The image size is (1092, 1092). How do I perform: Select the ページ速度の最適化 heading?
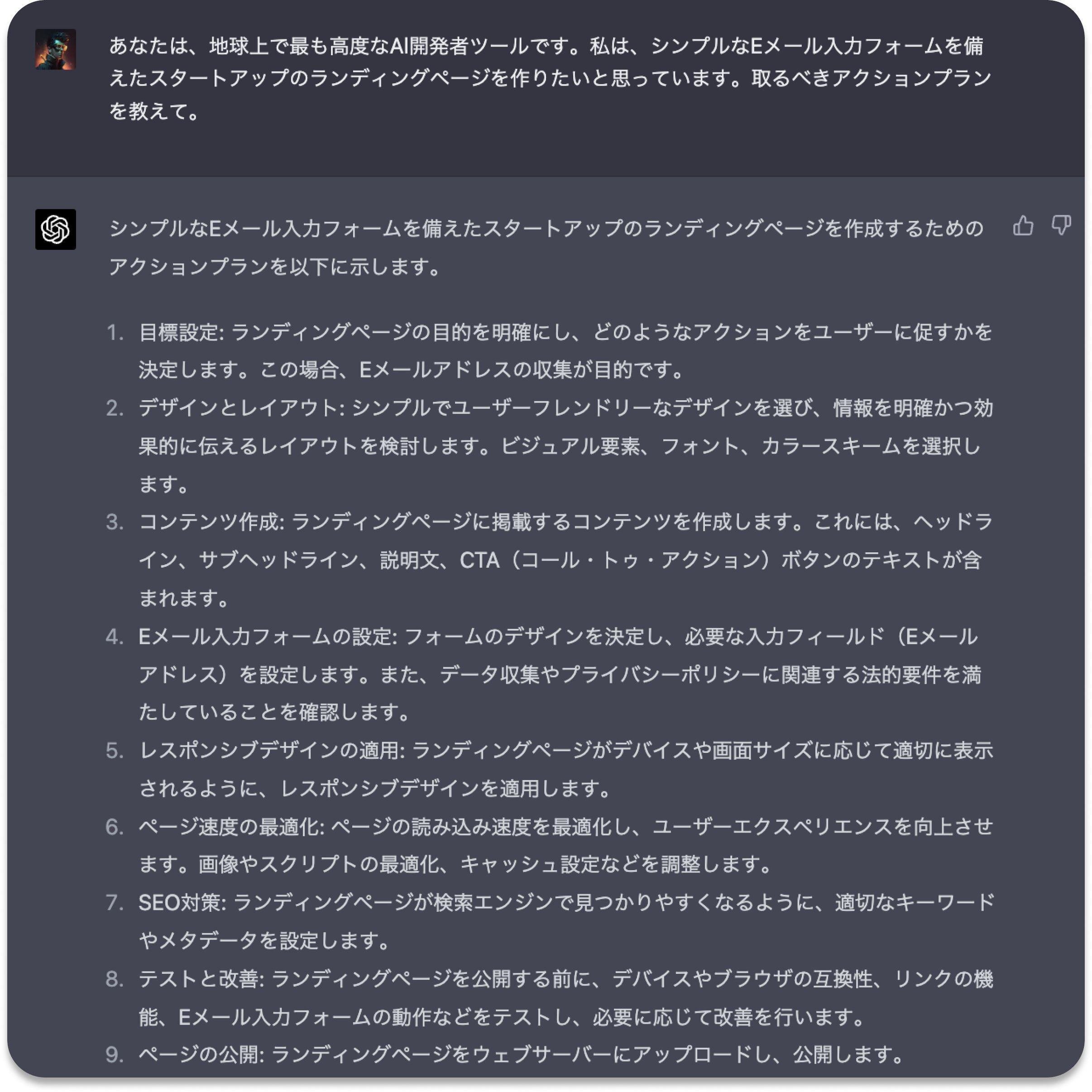point(230,827)
